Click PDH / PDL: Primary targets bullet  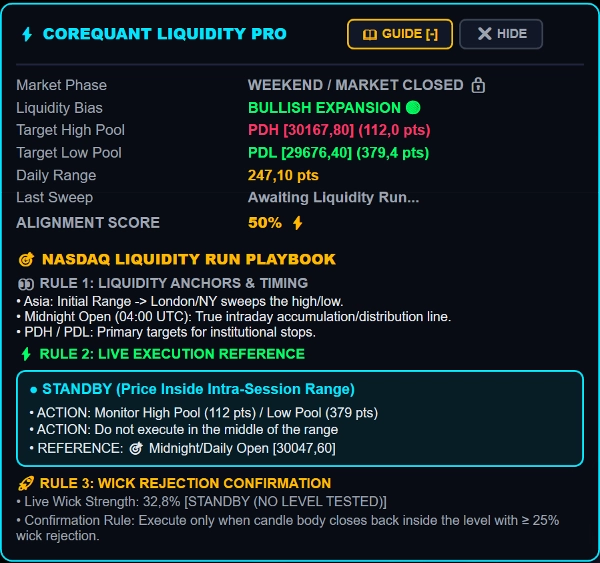pos(166,332)
